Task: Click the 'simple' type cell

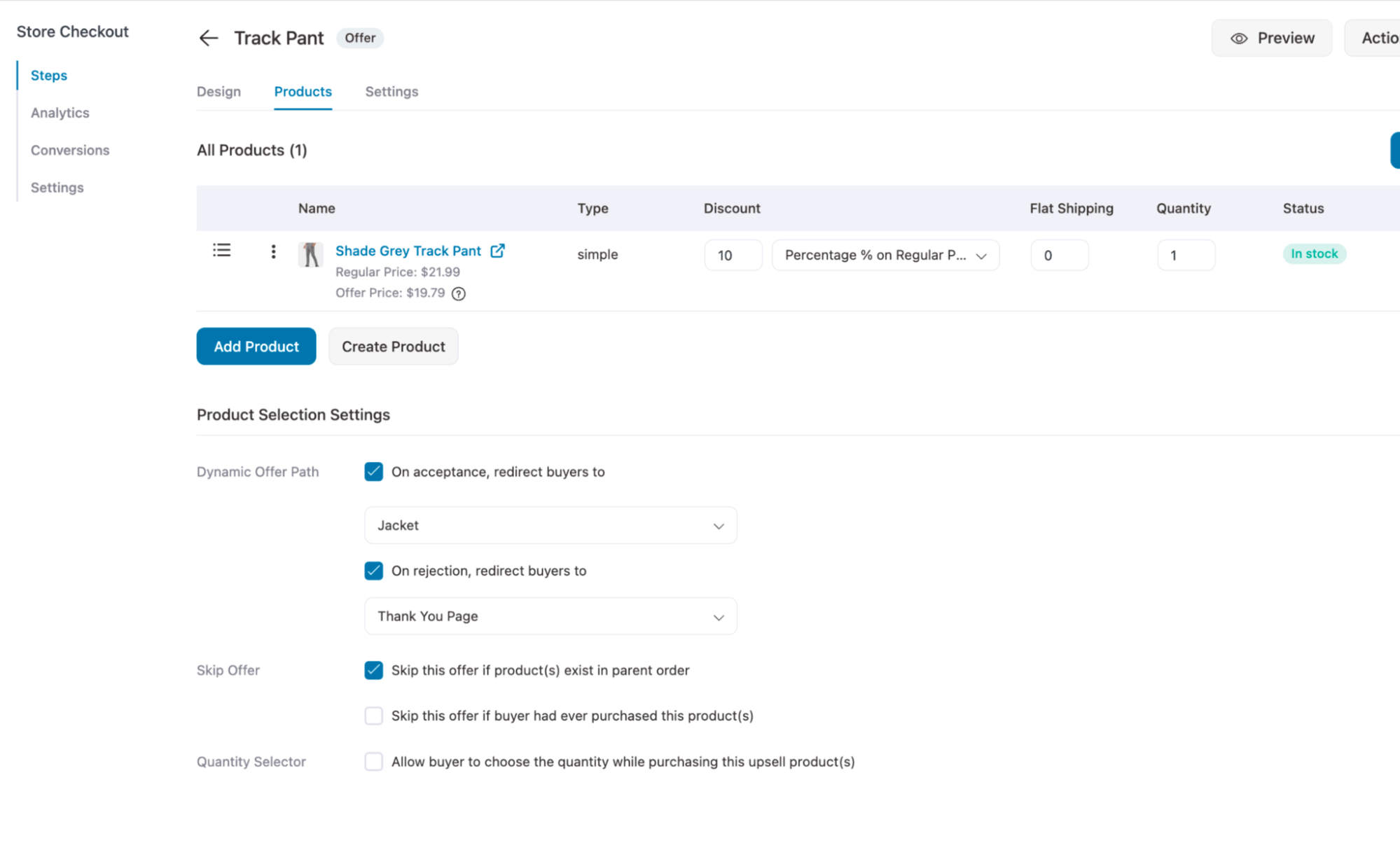Action: [597, 254]
